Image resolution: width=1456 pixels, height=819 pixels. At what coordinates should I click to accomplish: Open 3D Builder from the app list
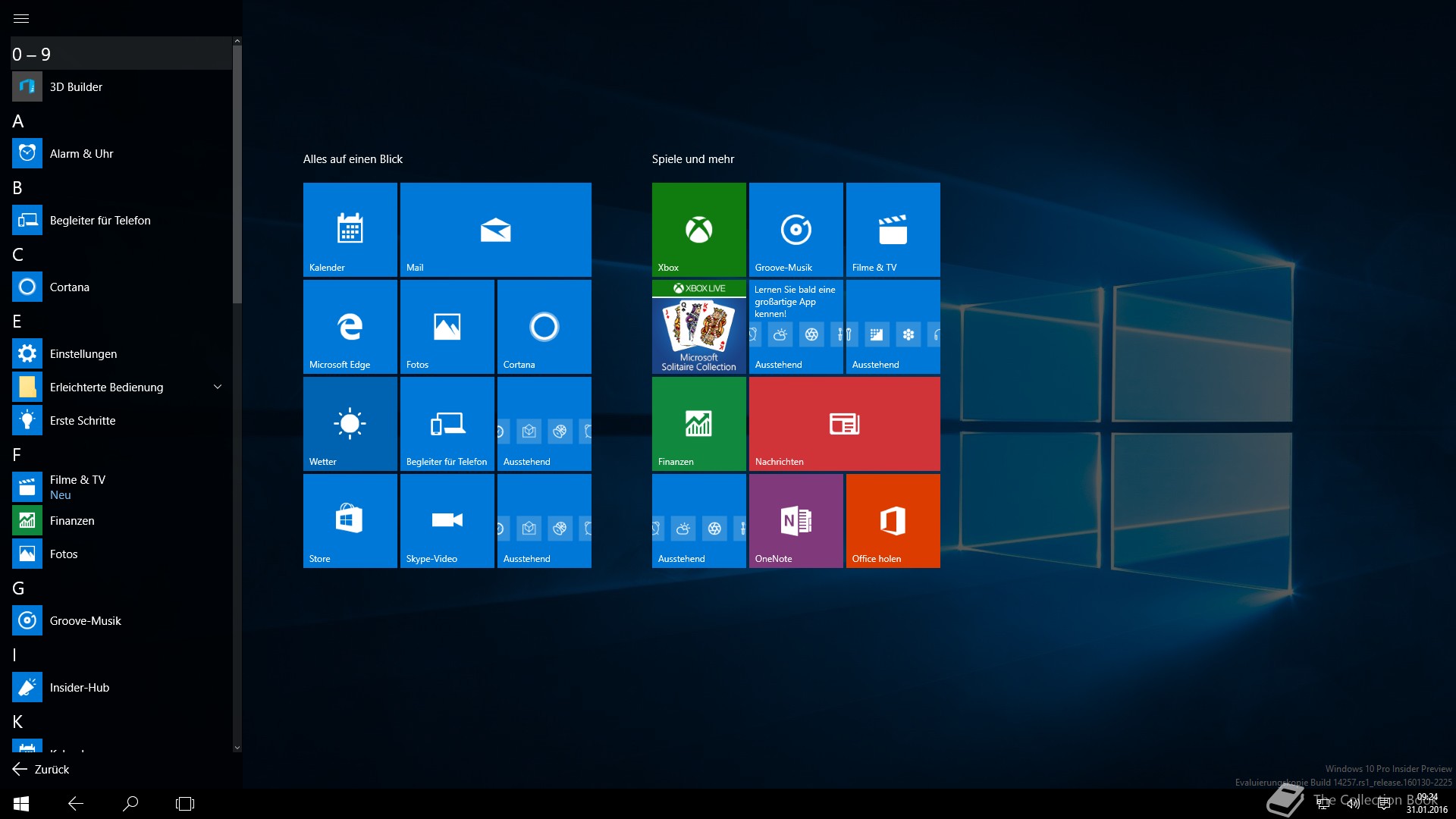point(121,86)
